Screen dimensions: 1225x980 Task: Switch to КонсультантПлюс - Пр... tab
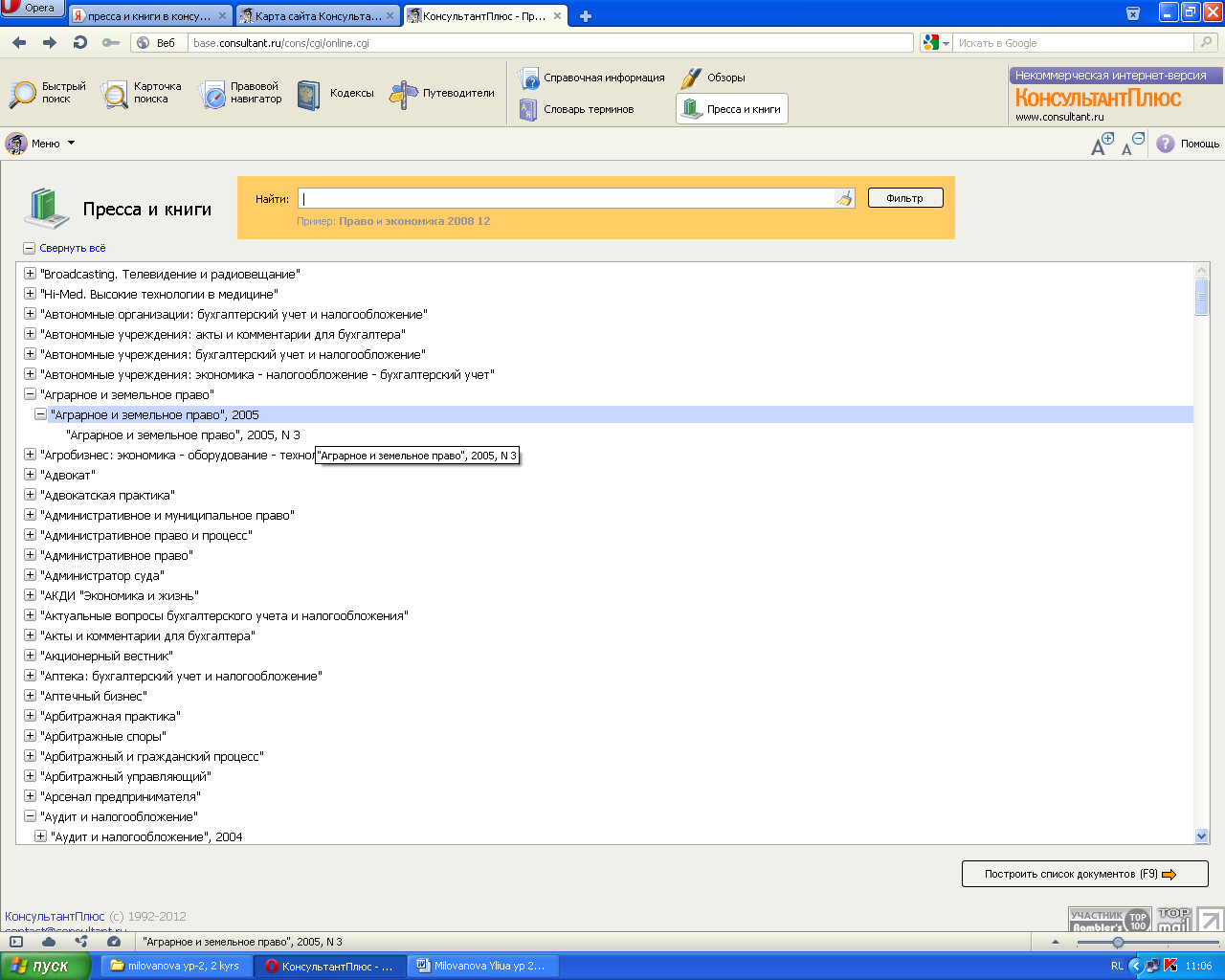[485, 15]
